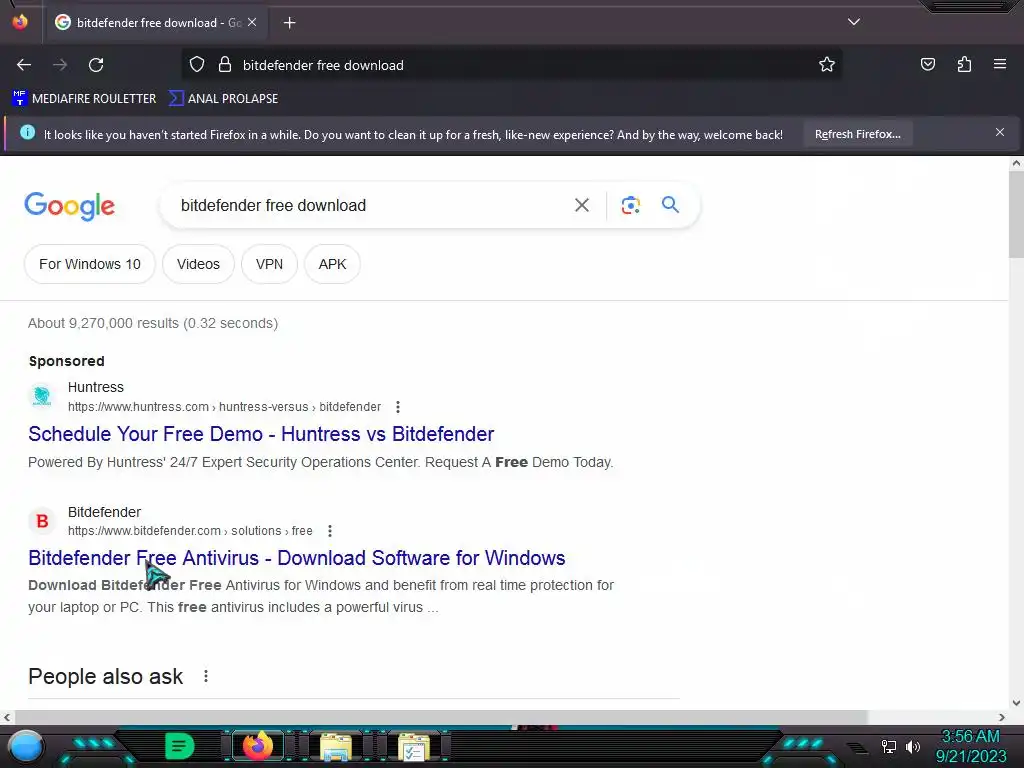Screen dimensions: 1024x768
Task: Close the bitdefender free download tab
Action: coord(252,22)
